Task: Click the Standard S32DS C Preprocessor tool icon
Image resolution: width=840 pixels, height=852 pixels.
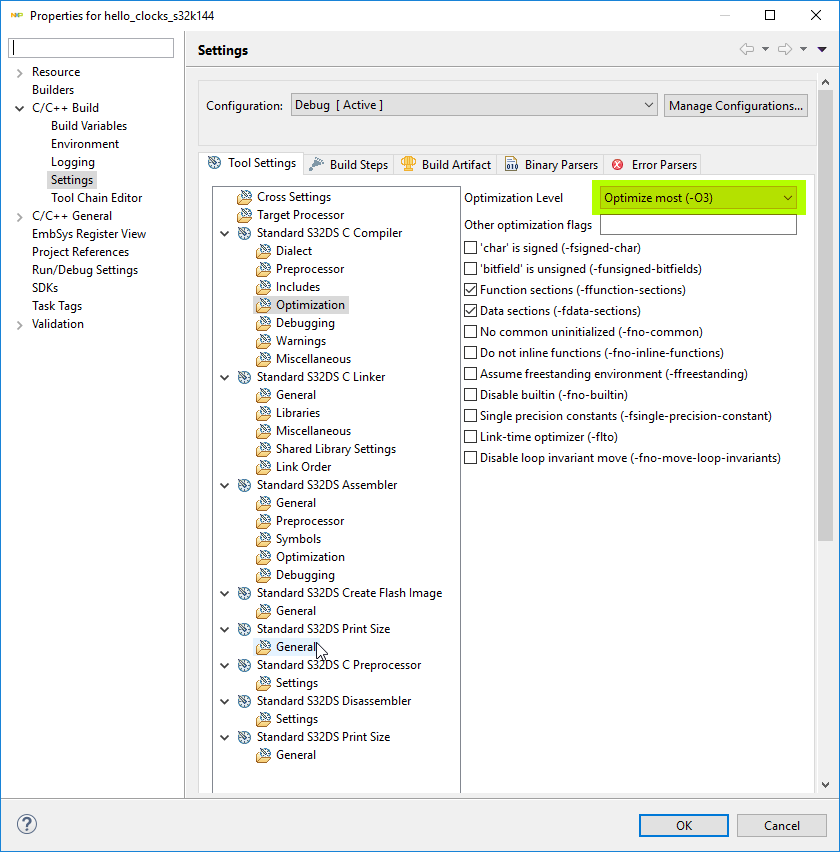Action: (x=245, y=665)
